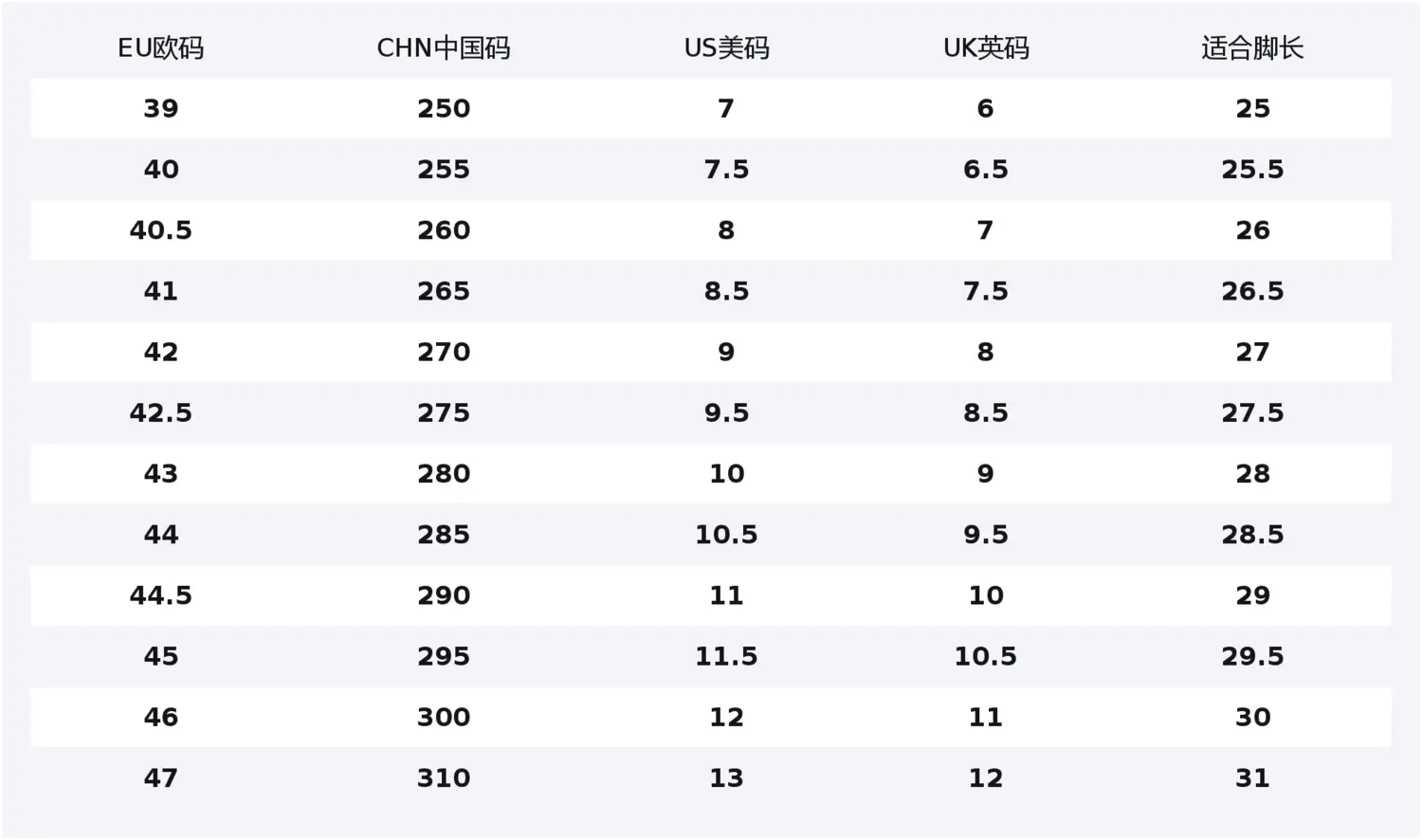Click the 适合脚长 column header
Screen dimensions: 1422x840
[x=1252, y=48]
